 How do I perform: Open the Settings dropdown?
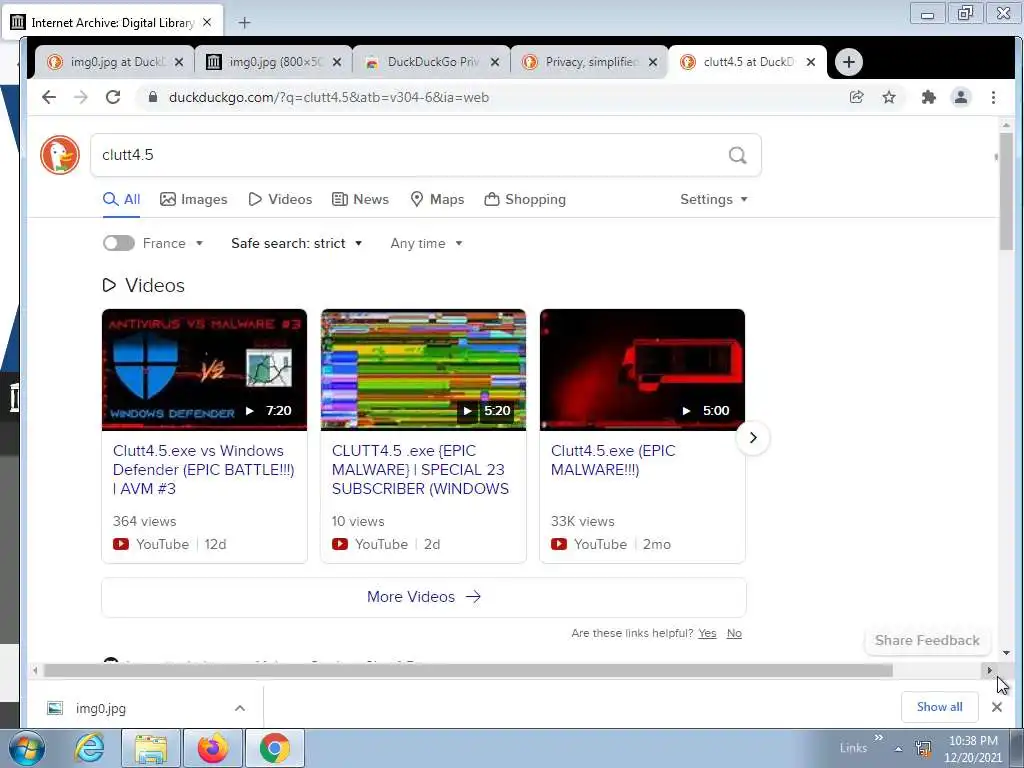tap(714, 199)
